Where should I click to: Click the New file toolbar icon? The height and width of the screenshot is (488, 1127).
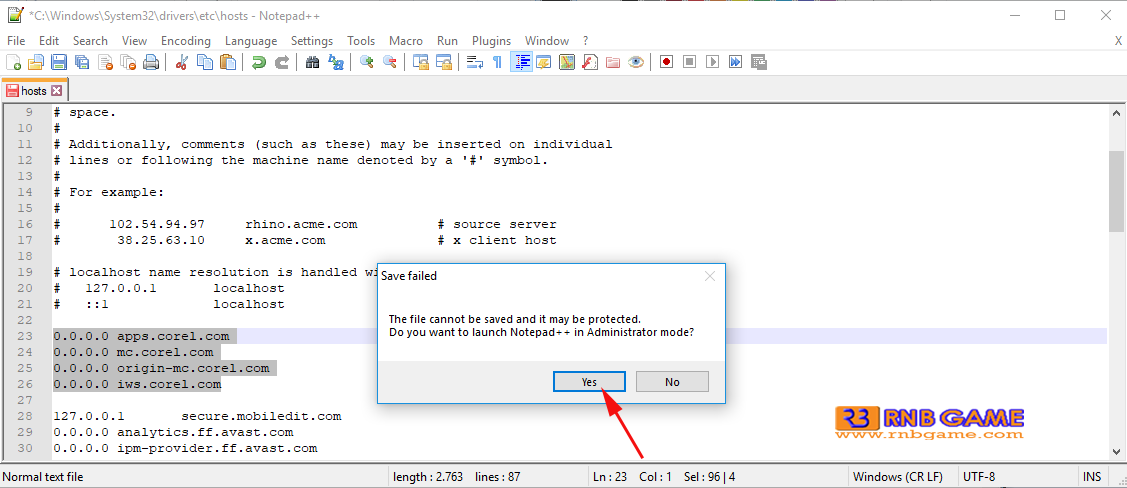14,63
